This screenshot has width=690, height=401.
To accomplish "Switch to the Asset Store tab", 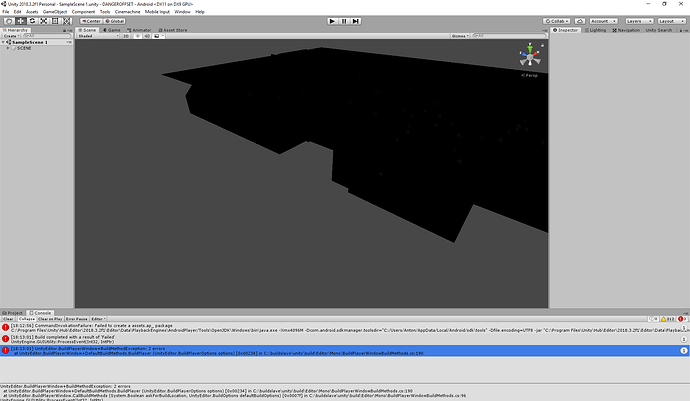I will (173, 30).
